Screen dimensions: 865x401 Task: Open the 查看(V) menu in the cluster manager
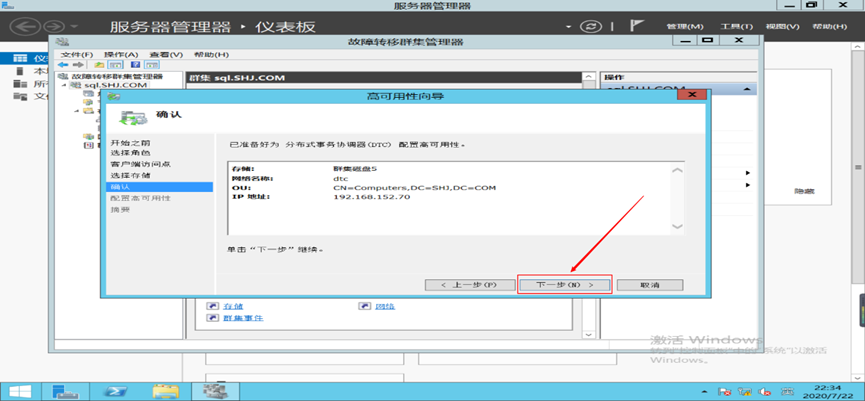click(166, 55)
